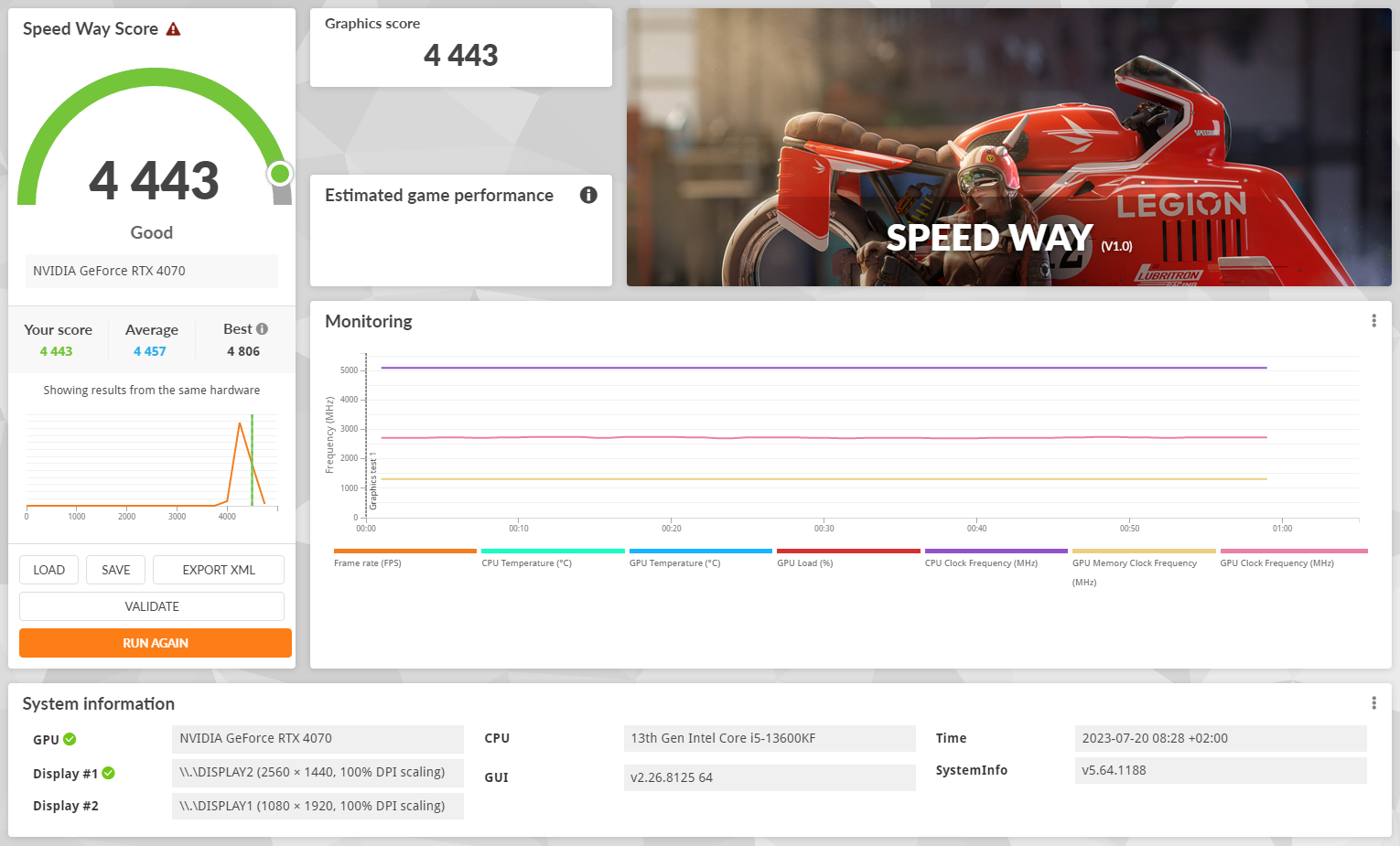Click the score distribution chart peak
Image resolution: width=1400 pixels, height=846 pixels.
241,423
